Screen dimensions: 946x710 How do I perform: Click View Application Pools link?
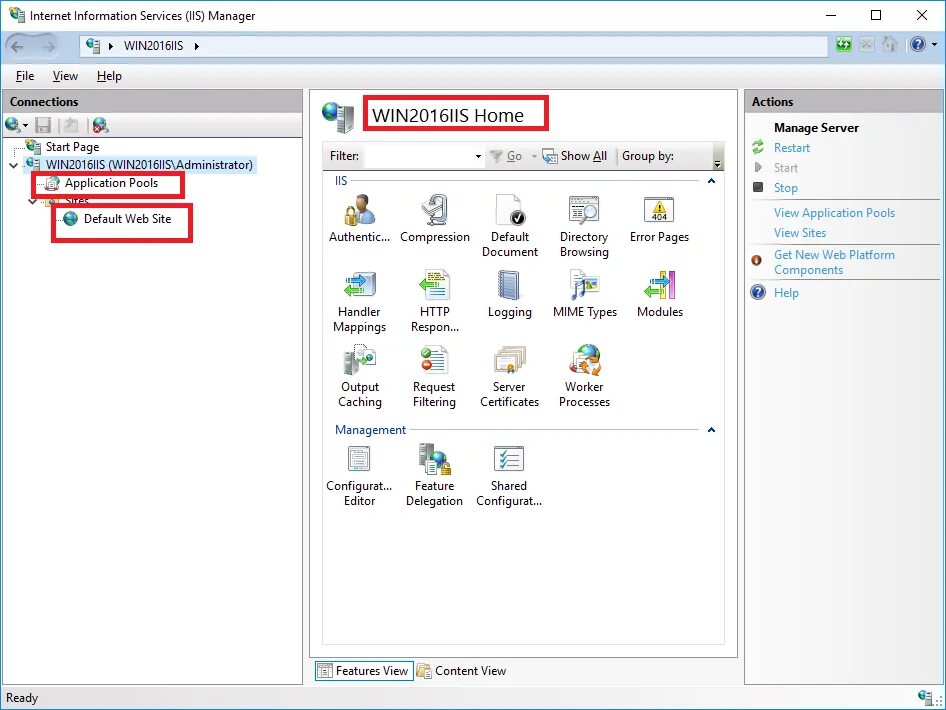coord(834,212)
